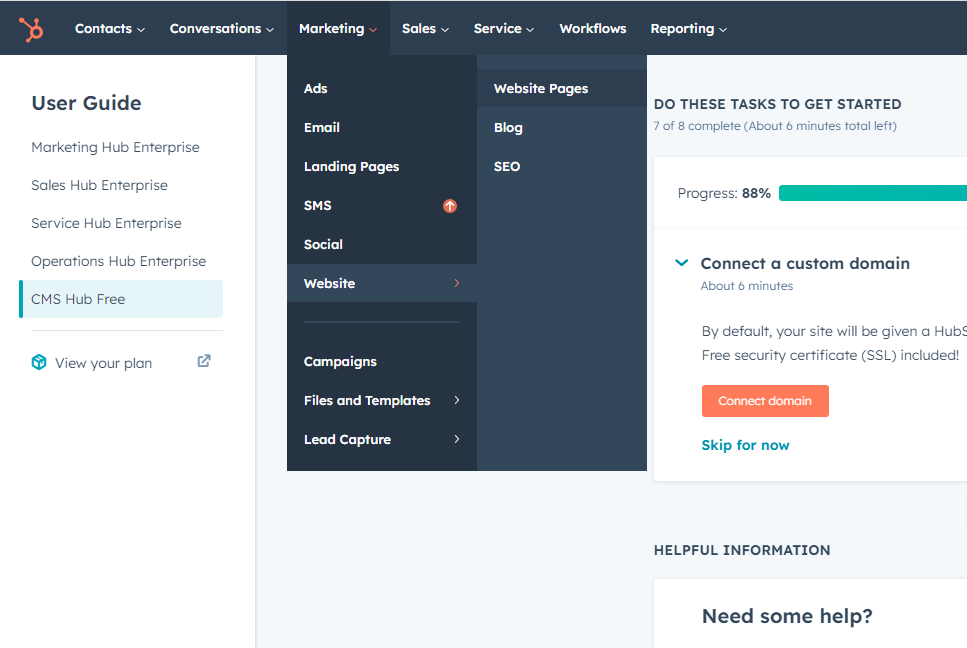This screenshot has height=648, width=967.
Task: Click the Progress: 88% label
Action: click(724, 194)
